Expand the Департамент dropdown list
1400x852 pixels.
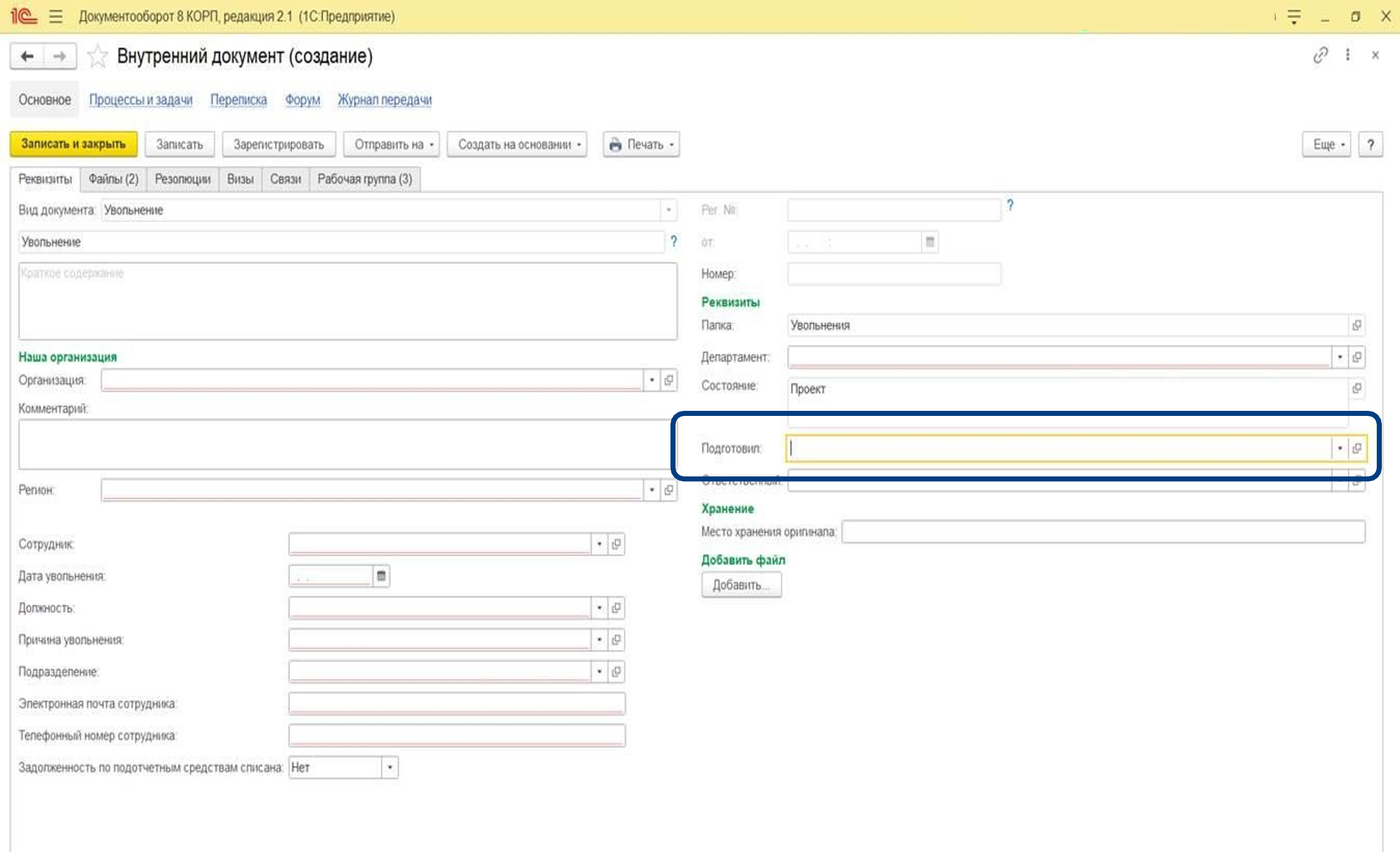point(1340,357)
